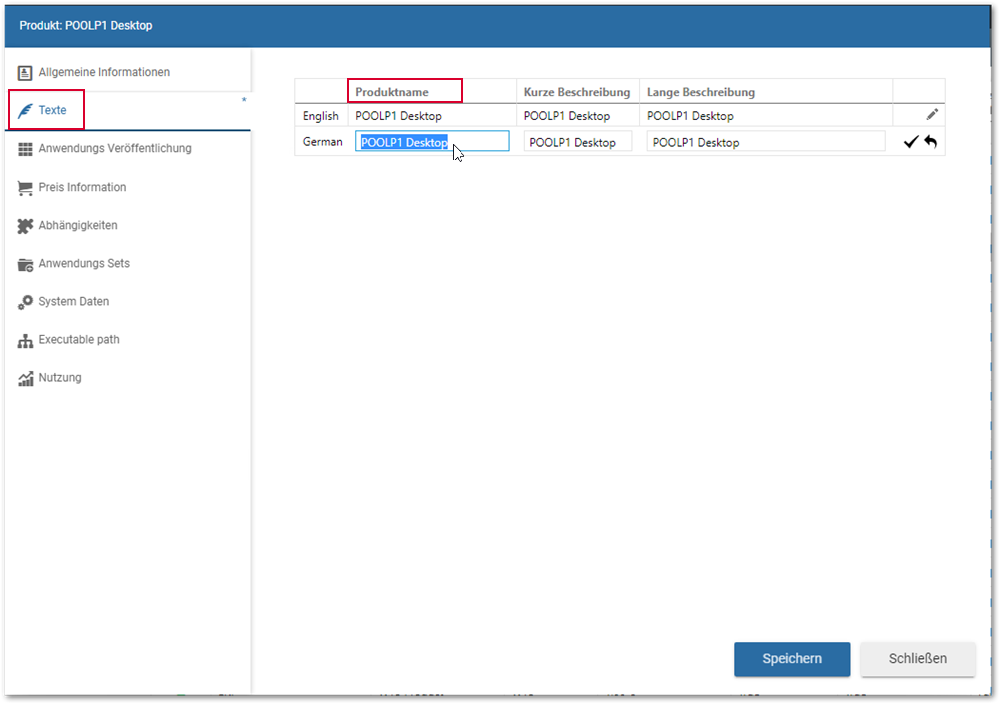The width and height of the screenshot is (1000, 704).
Task: Click the dialog title Produkt: POOLP1 Desktop
Action: (x=85, y=26)
